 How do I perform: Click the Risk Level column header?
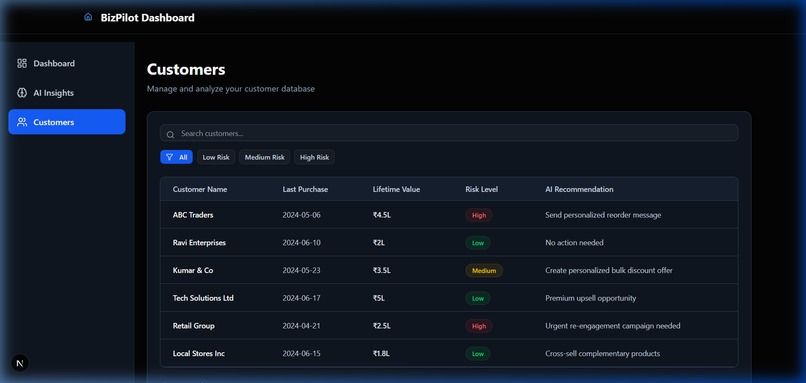482,189
